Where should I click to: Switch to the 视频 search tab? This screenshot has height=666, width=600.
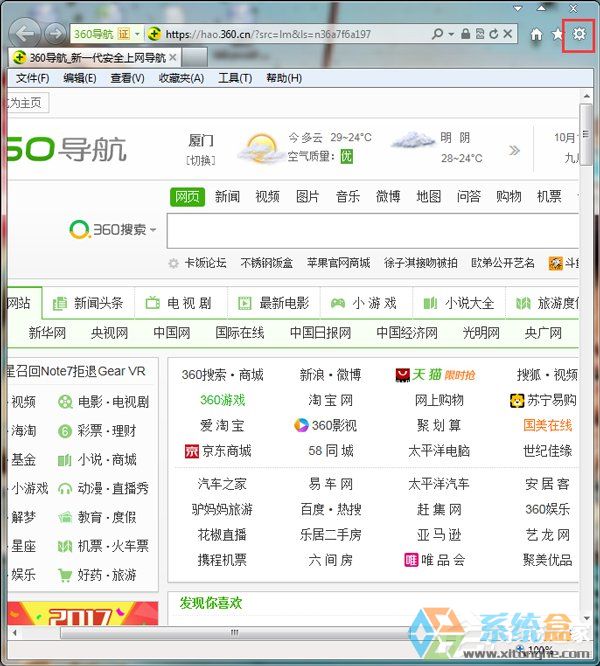[x=268, y=197]
